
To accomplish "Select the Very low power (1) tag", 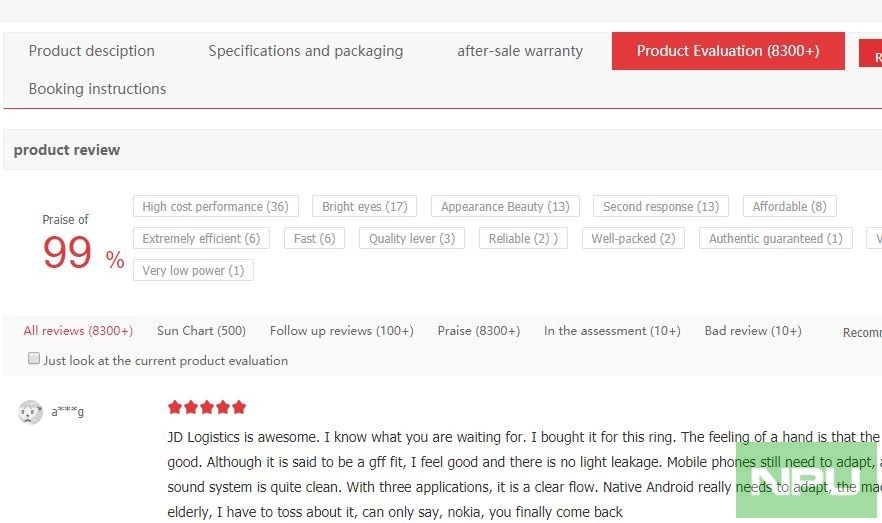I will pos(193,270).
